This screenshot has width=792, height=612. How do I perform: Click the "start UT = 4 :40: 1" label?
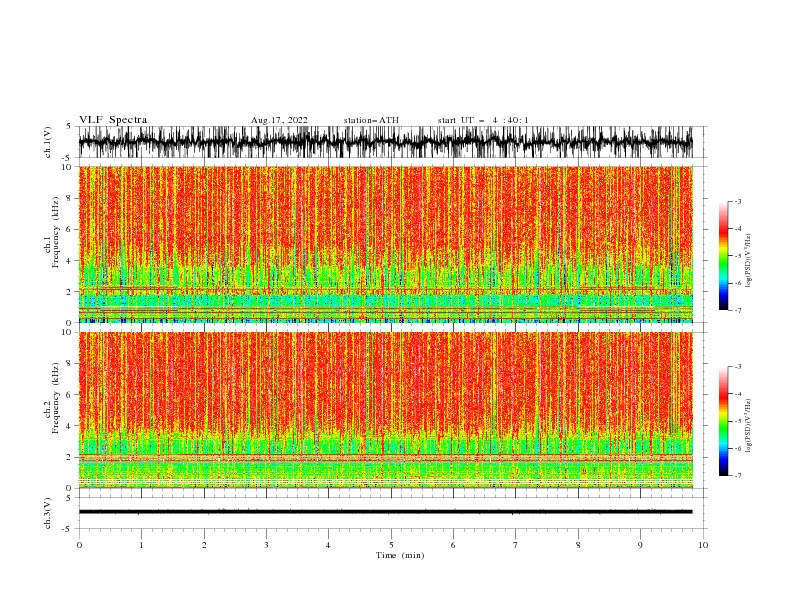tap(483, 120)
